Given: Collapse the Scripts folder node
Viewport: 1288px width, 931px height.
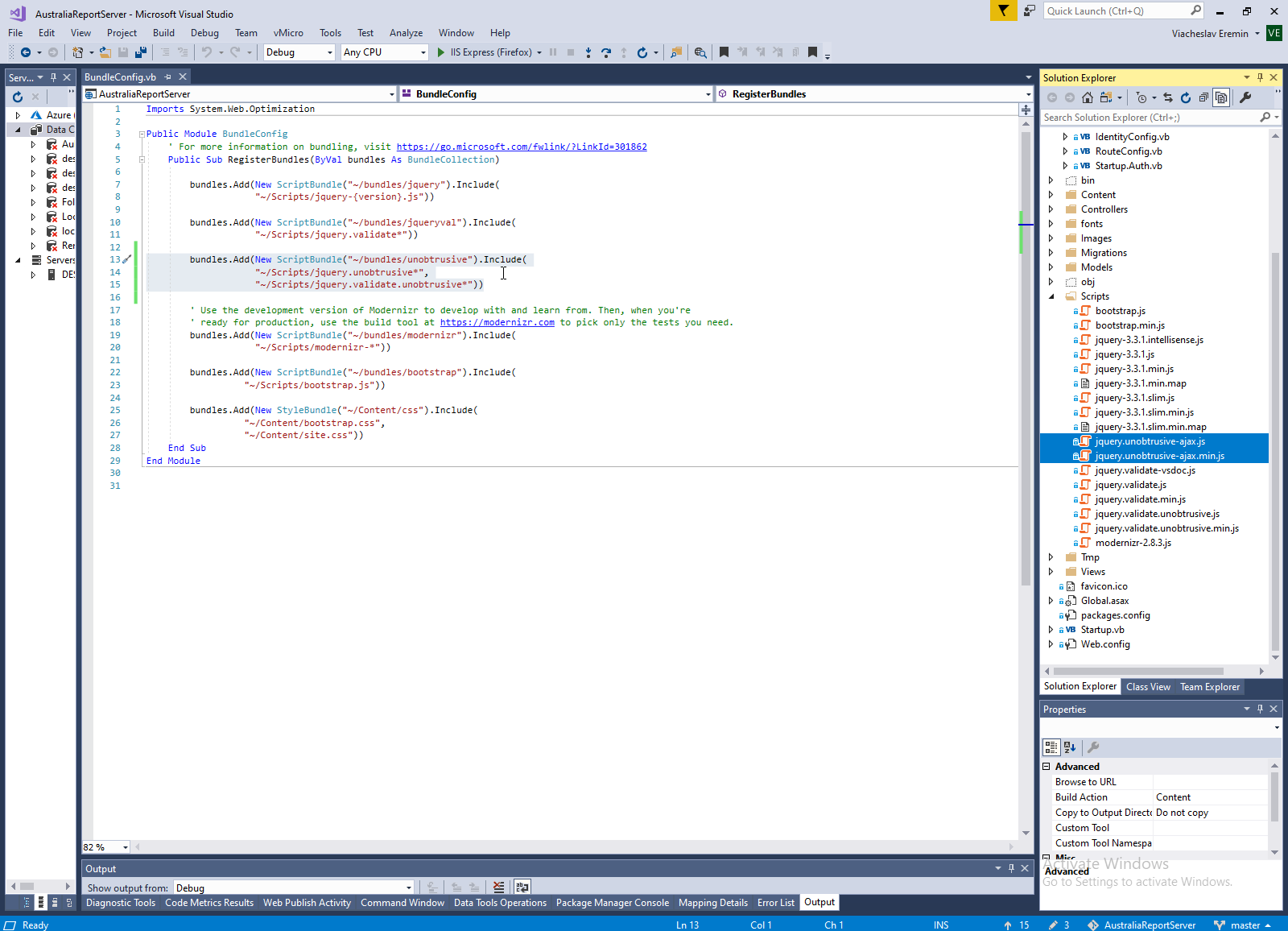Looking at the screenshot, I should click(x=1051, y=296).
